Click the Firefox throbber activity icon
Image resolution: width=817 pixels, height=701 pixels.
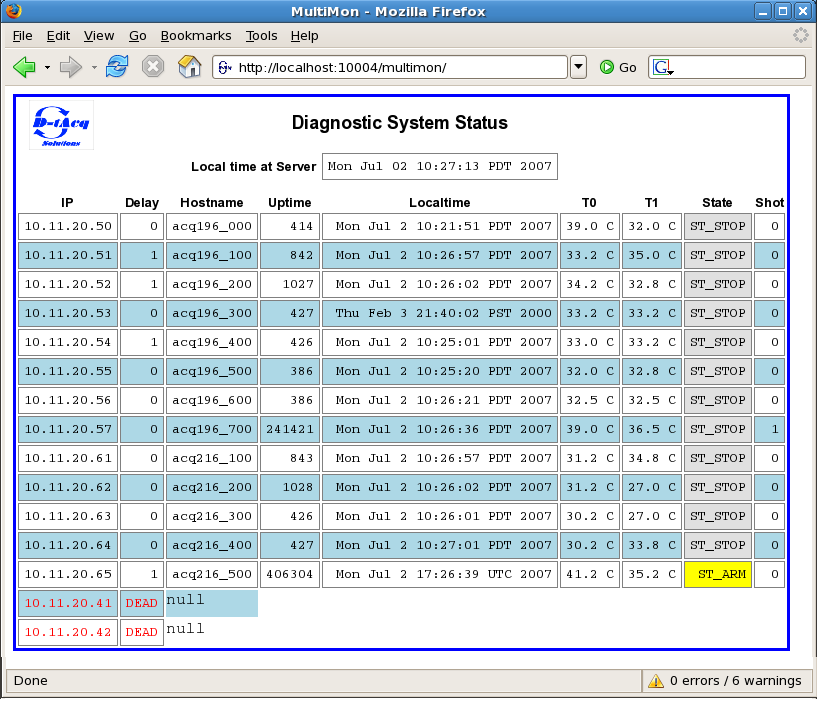point(800,35)
